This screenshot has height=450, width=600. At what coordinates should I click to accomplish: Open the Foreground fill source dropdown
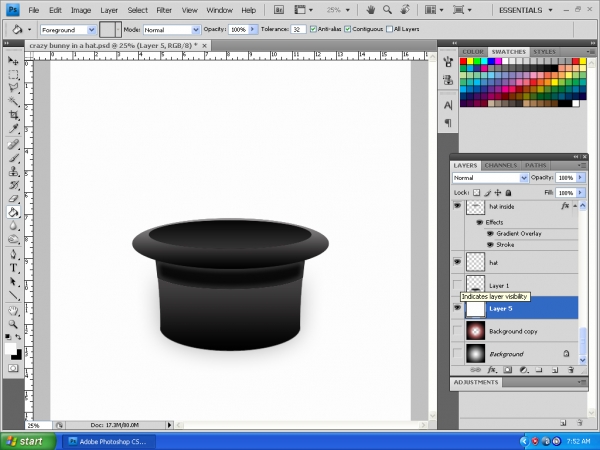click(x=91, y=29)
